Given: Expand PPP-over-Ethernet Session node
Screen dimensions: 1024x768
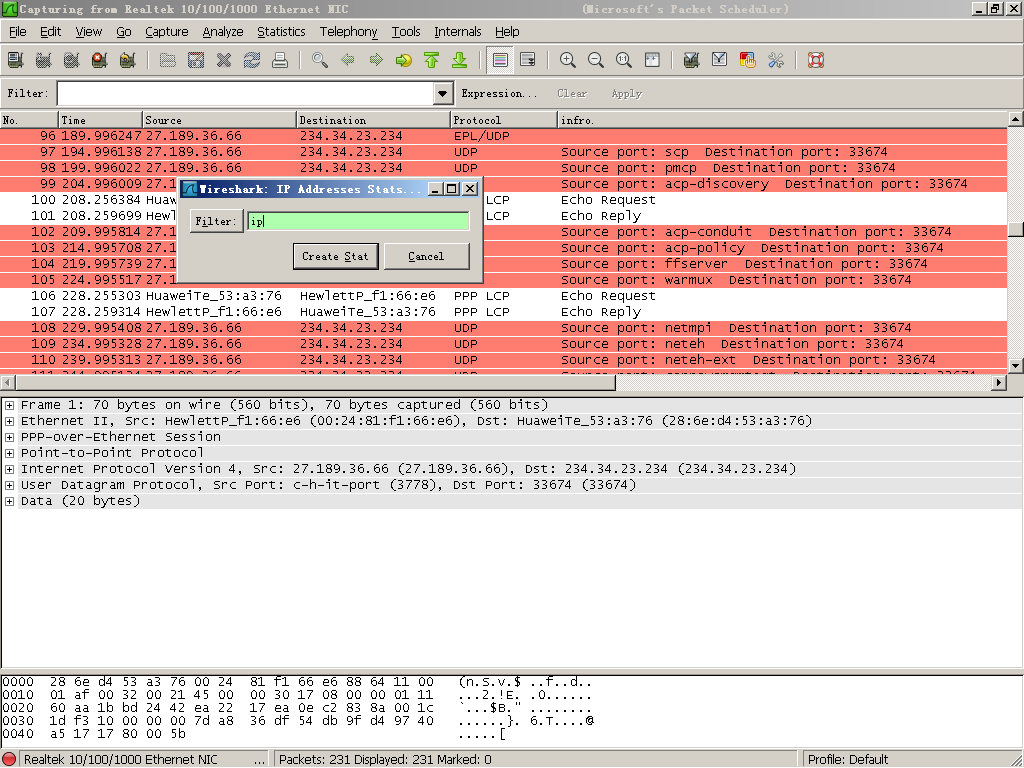Looking at the screenshot, I should pyautogui.click(x=9, y=437).
